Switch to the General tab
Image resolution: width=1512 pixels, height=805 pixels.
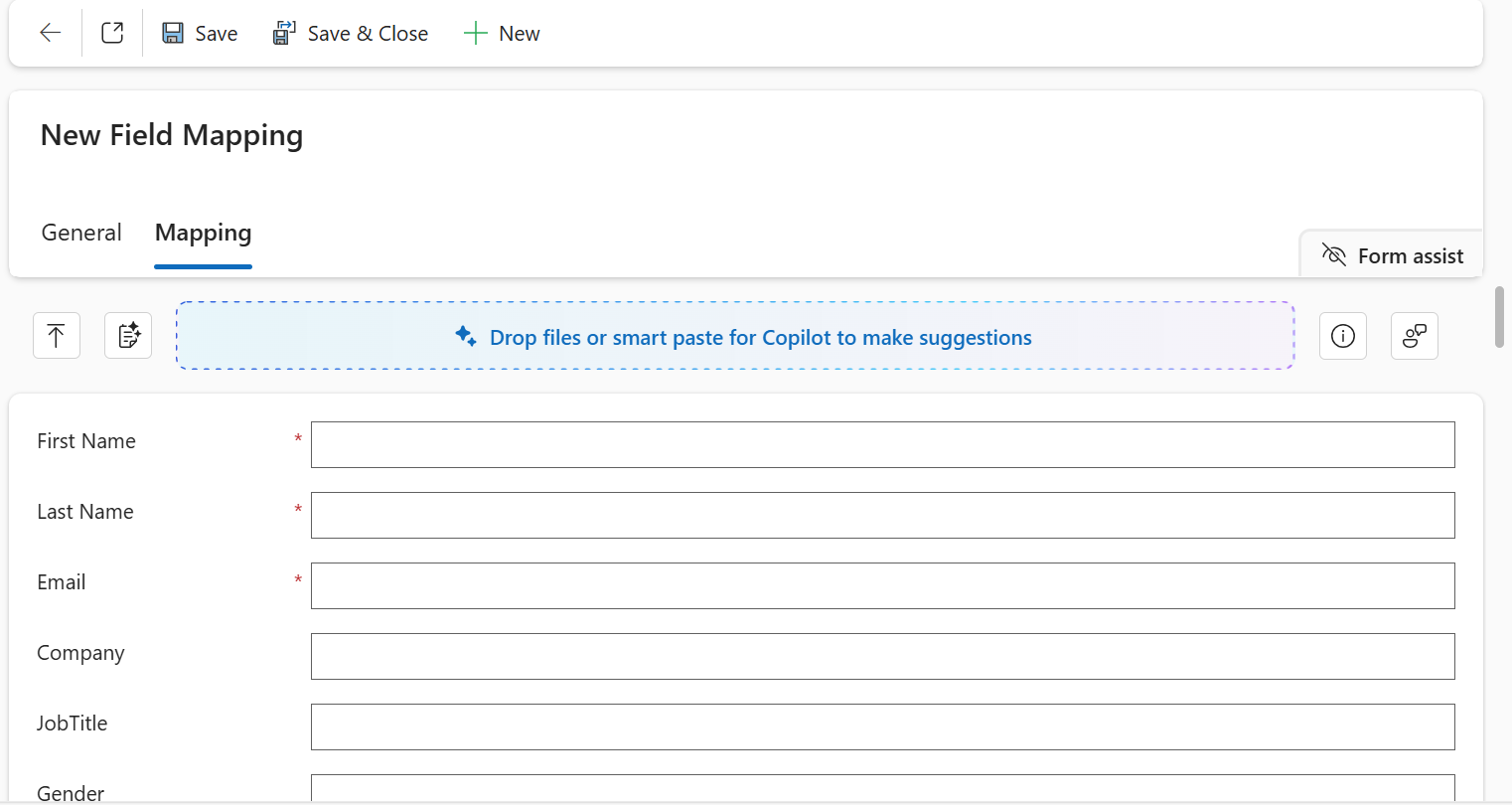[x=81, y=233]
